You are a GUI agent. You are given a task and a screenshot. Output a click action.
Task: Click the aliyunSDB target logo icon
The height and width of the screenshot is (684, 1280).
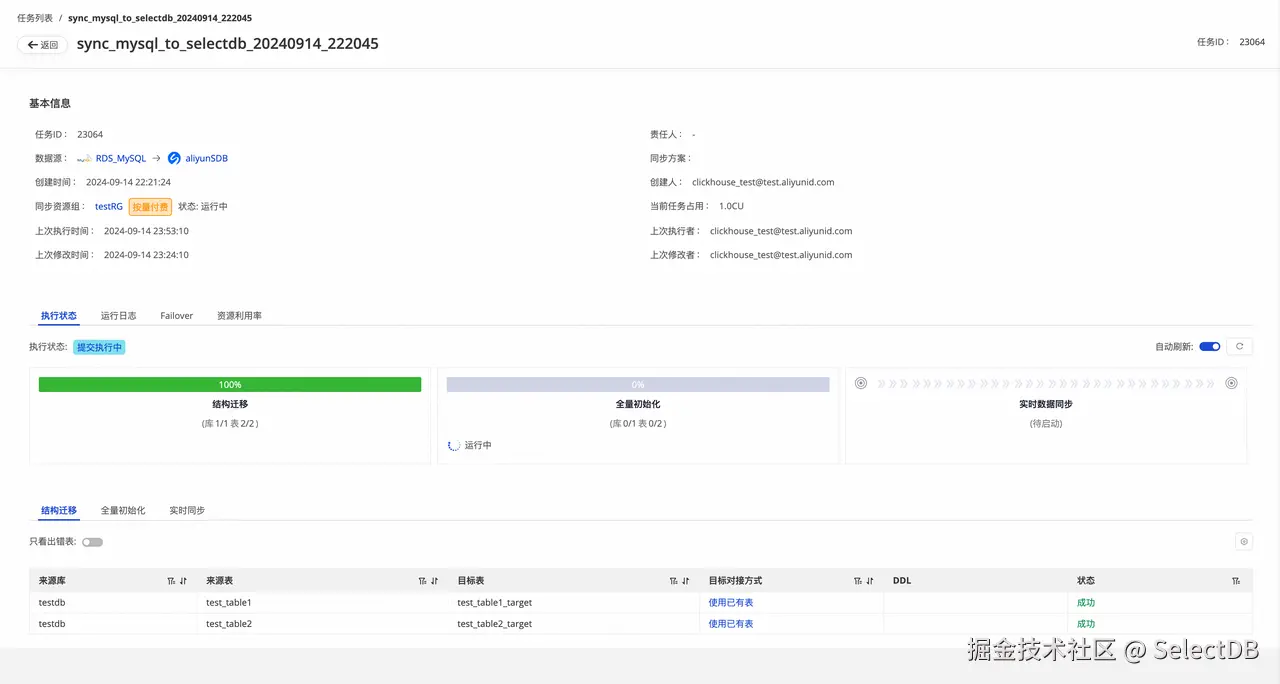click(x=174, y=158)
